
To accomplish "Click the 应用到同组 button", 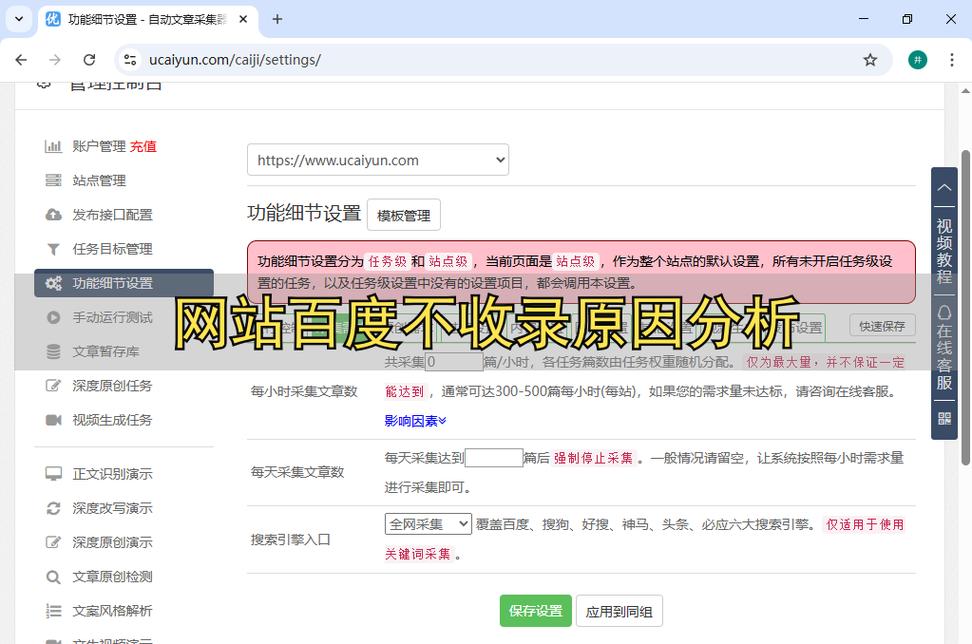I will point(619,611).
